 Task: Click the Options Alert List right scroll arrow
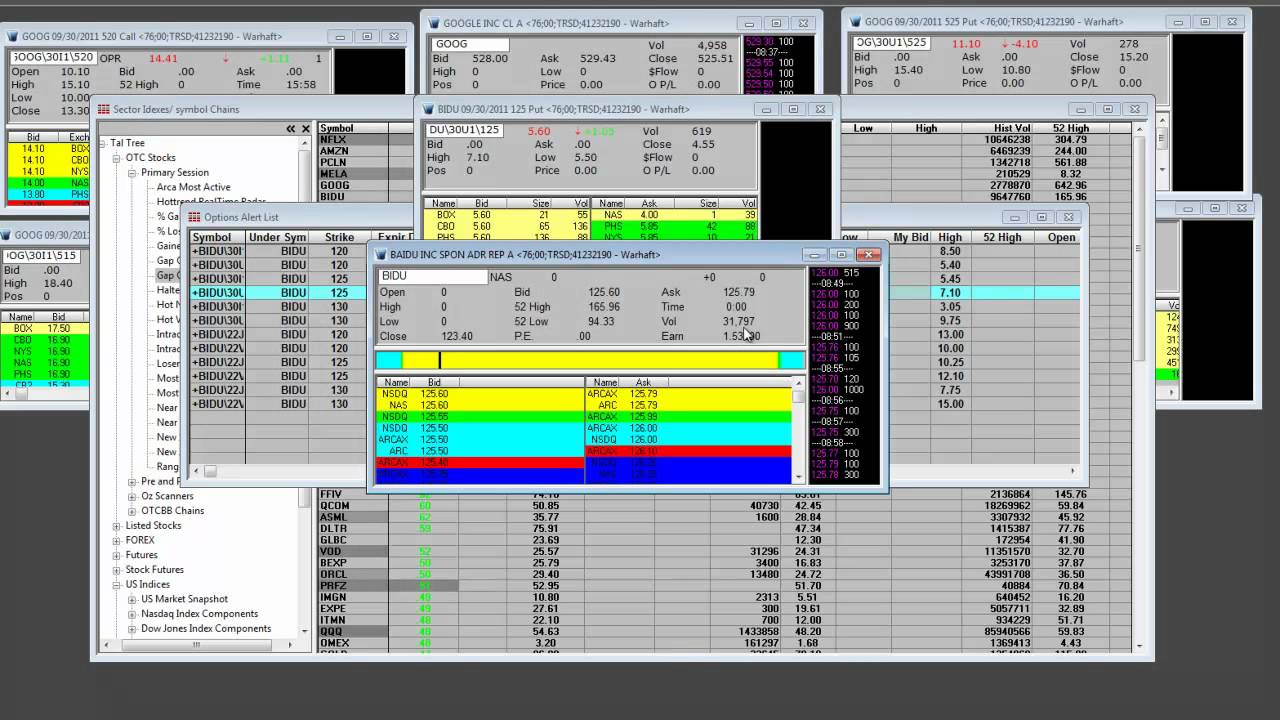pos(1073,470)
